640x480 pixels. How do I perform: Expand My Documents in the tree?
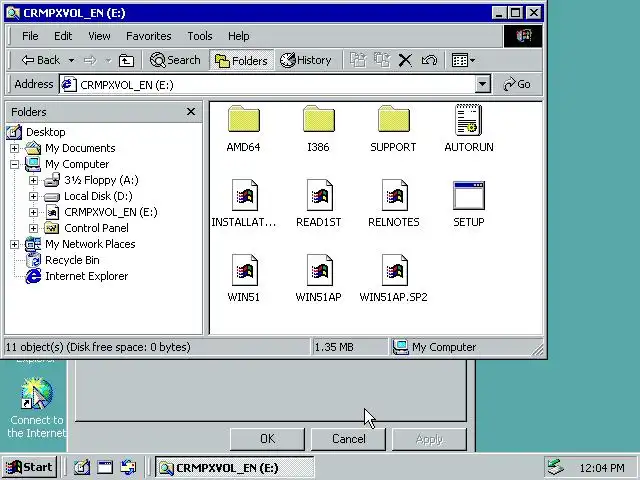tap(14, 148)
